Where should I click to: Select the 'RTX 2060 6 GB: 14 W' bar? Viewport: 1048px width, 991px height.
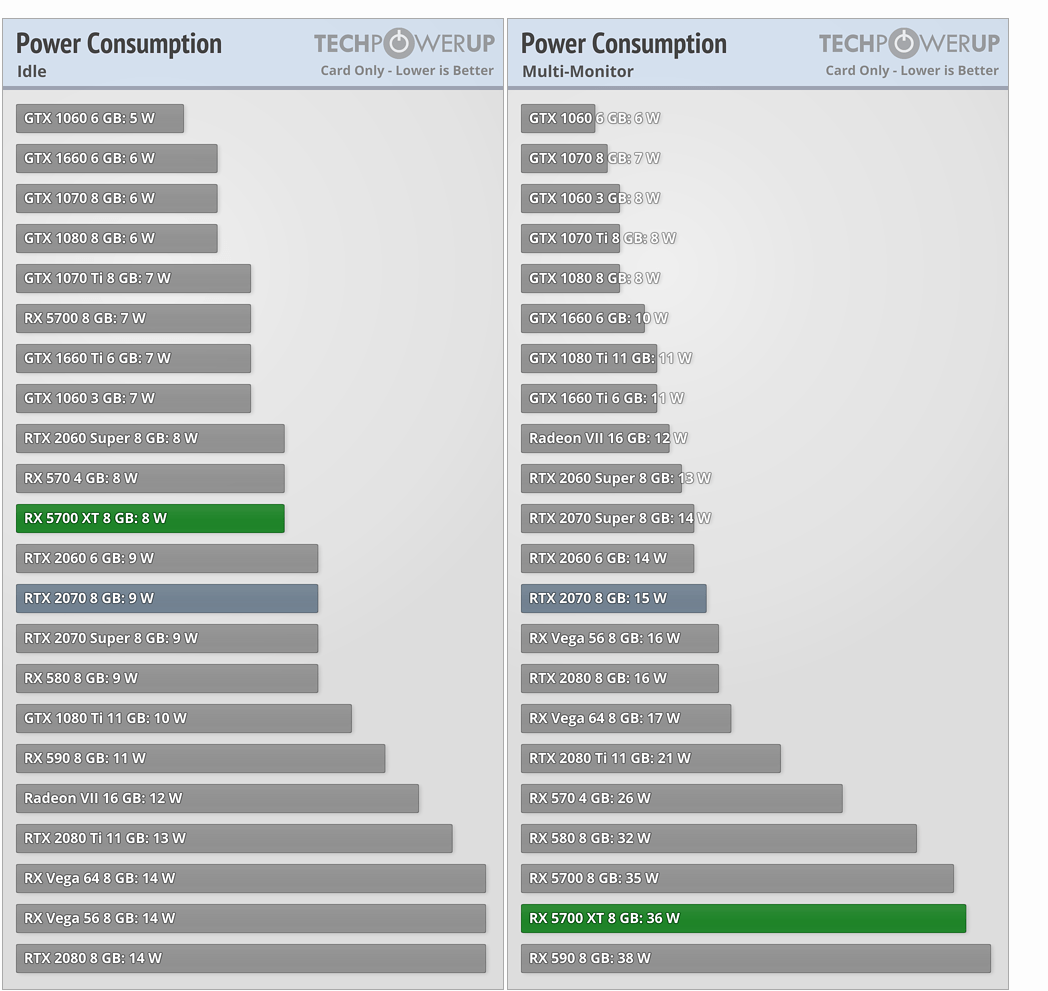point(608,559)
